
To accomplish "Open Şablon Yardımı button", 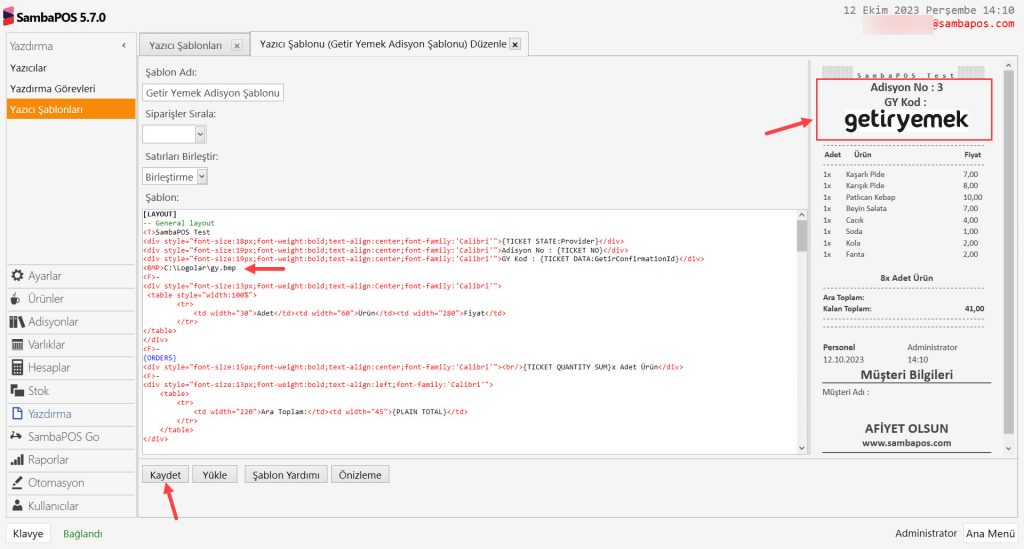I will coord(286,475).
